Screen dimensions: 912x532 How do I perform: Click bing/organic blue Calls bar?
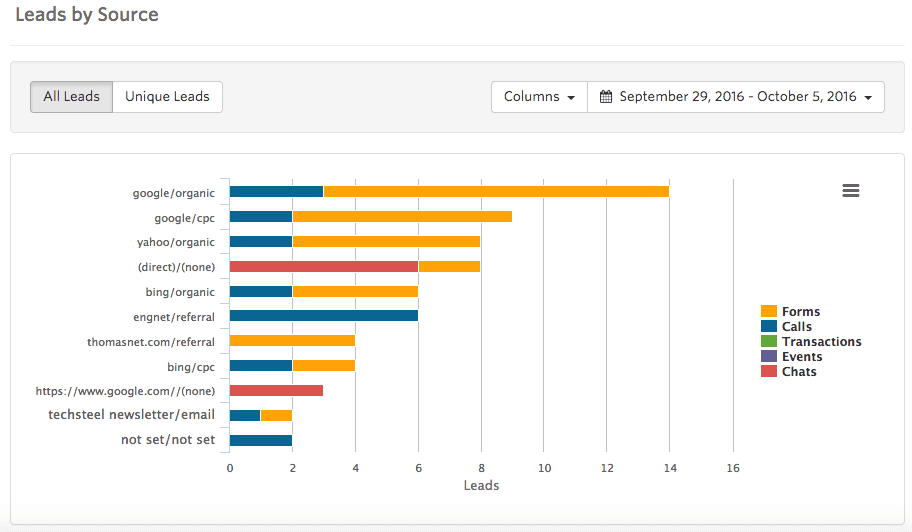click(261, 291)
